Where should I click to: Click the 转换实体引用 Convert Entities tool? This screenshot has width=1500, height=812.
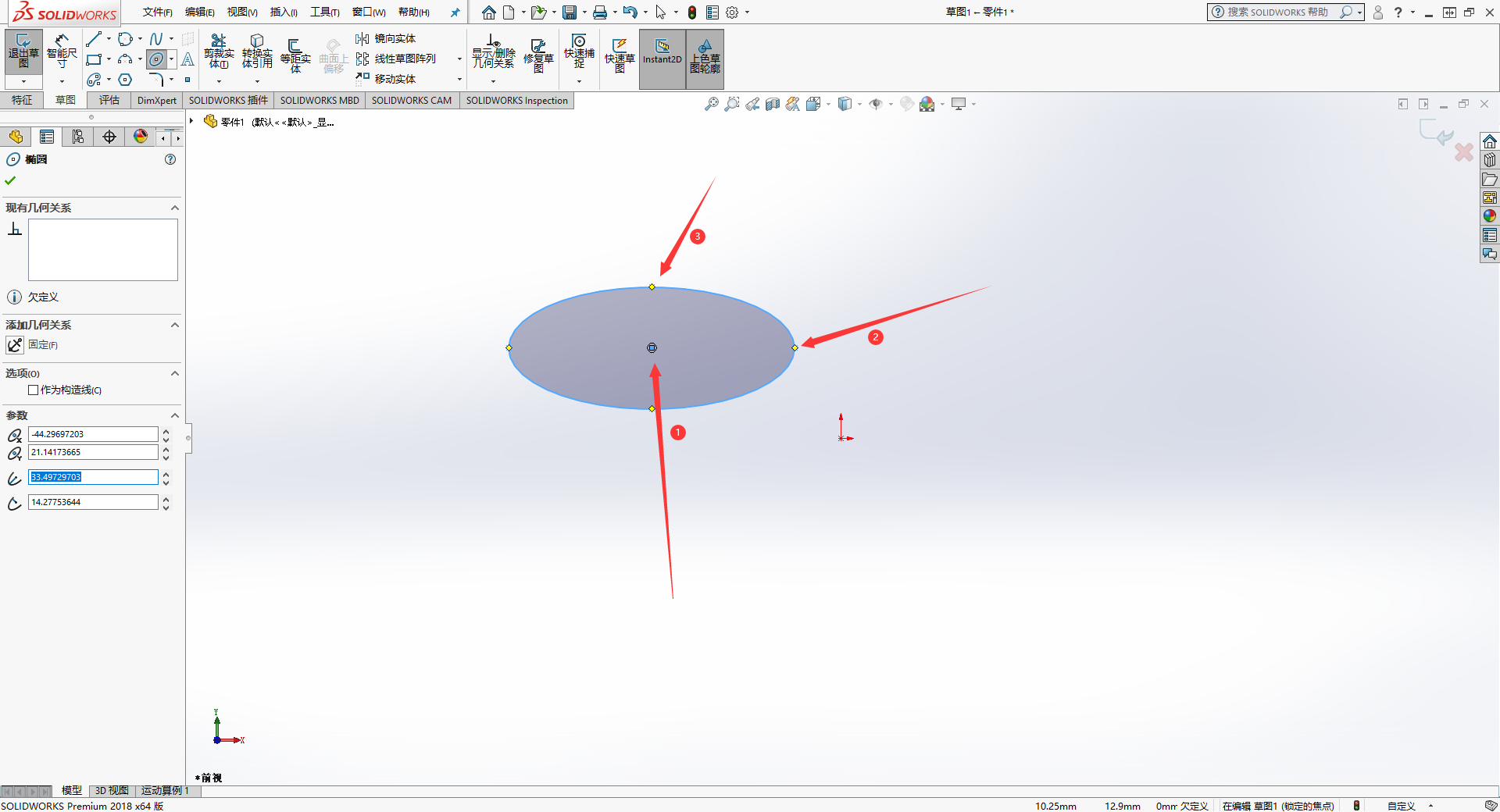pyautogui.click(x=257, y=52)
